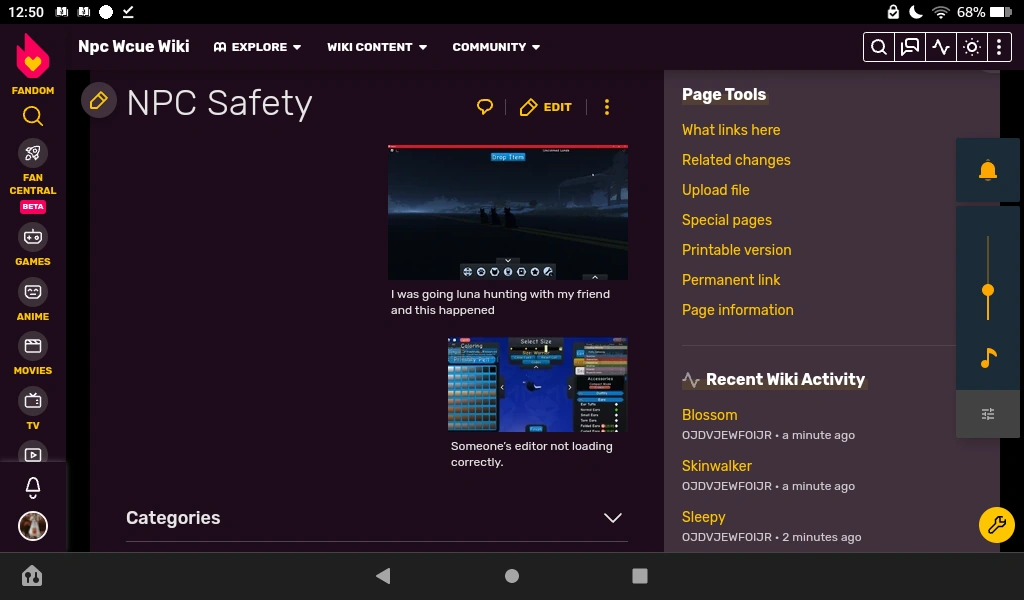1024x600 pixels.
Task: Open the page actions three-dot menu
Action: pos(607,107)
